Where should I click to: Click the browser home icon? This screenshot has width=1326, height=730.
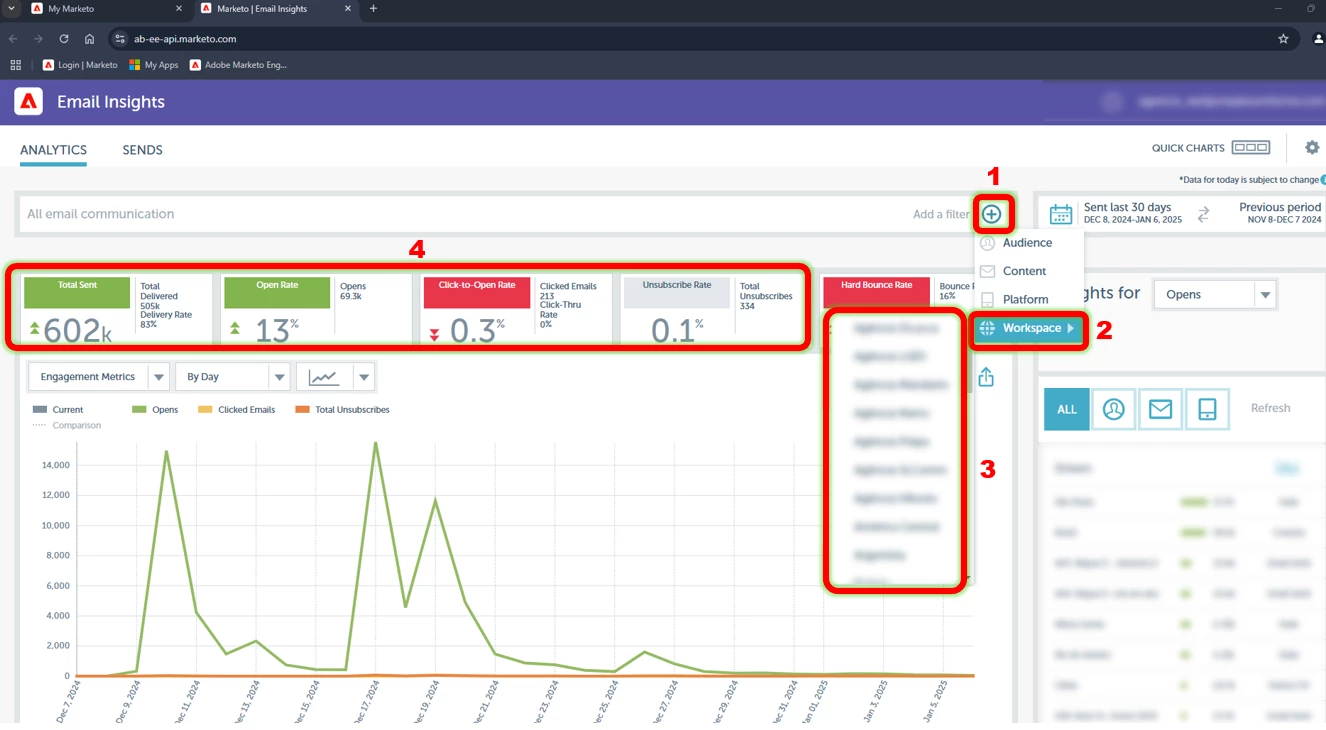point(89,39)
